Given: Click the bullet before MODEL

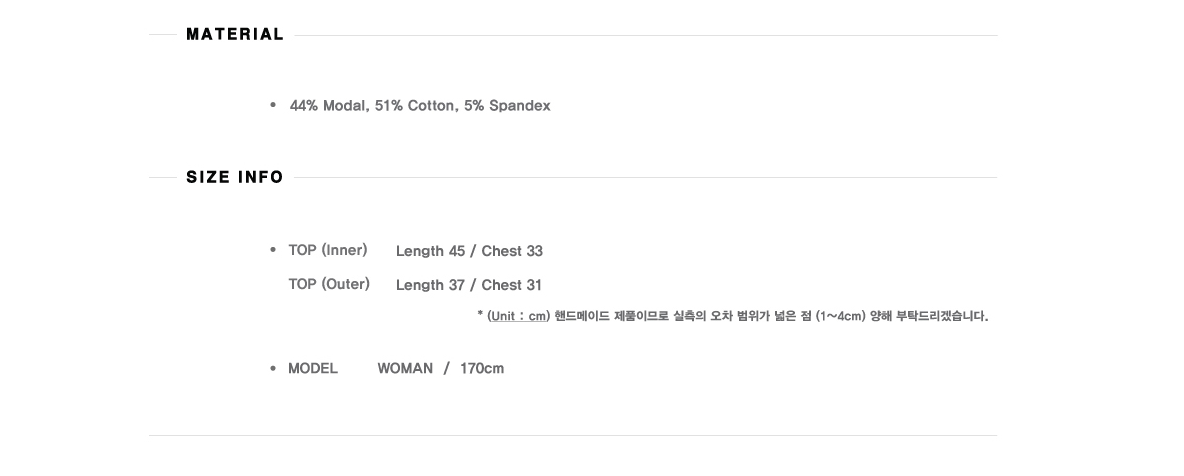Looking at the screenshot, I should [x=273, y=368].
